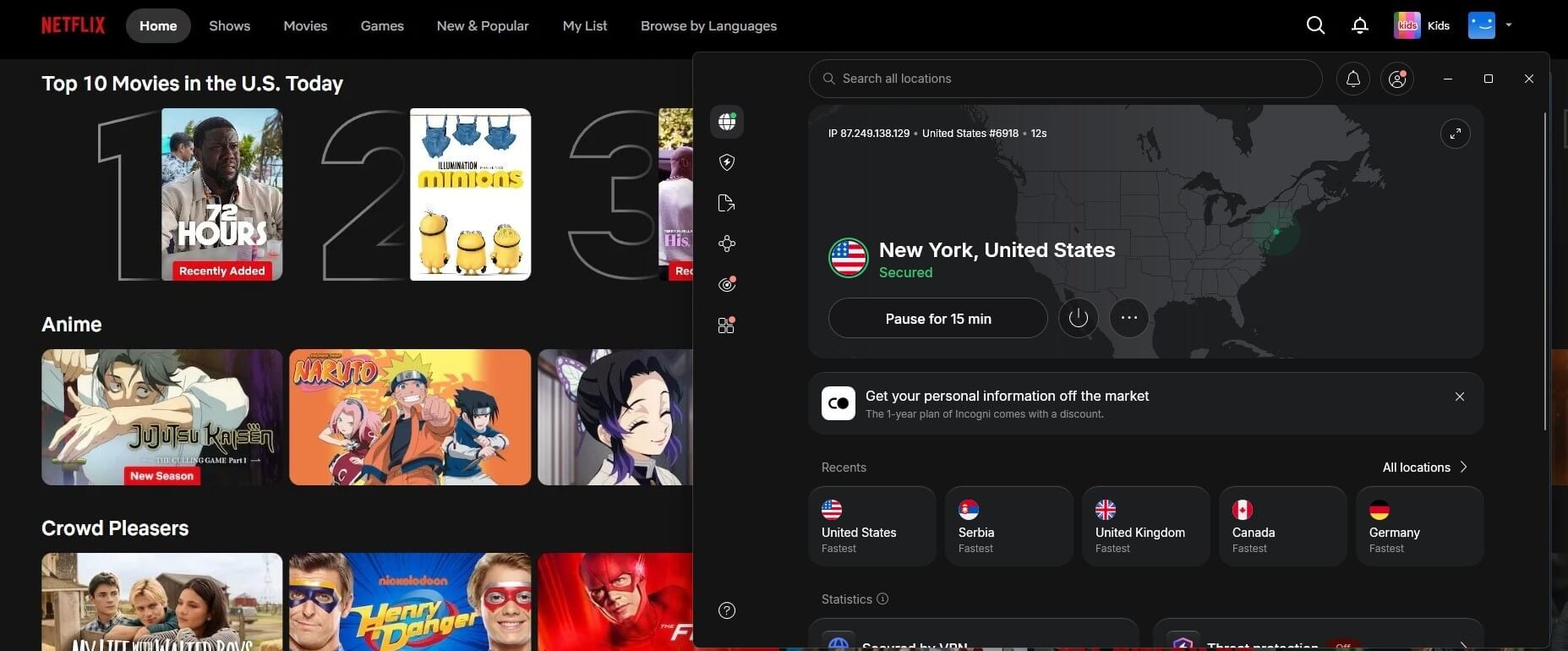
Task: Click the VPN window scrollbar
Action: coord(1544,271)
